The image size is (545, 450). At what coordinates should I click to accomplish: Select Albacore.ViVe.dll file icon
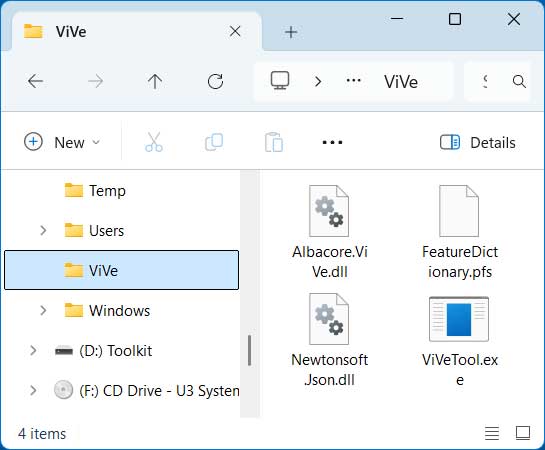[x=329, y=211]
